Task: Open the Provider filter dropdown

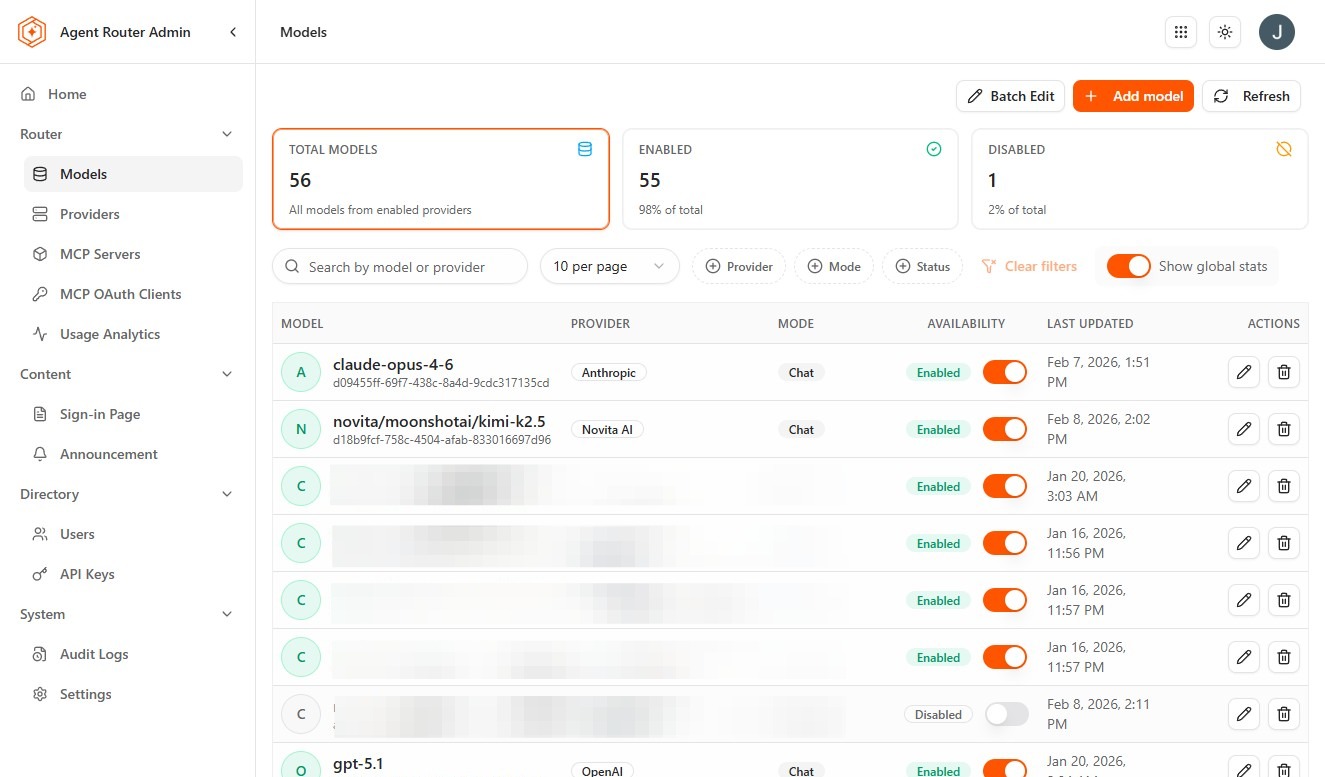Action: pos(739,266)
